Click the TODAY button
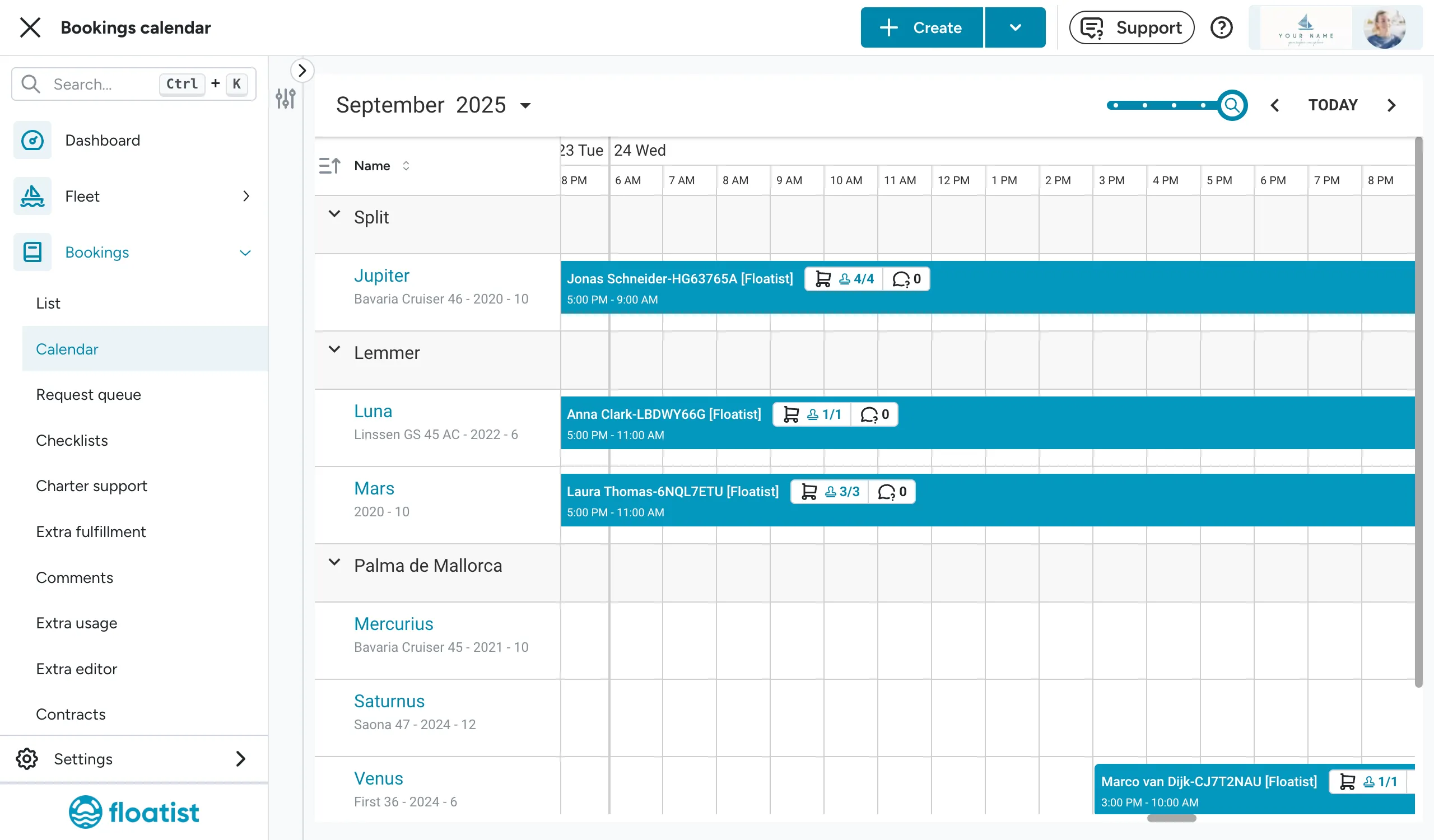 [x=1333, y=105]
